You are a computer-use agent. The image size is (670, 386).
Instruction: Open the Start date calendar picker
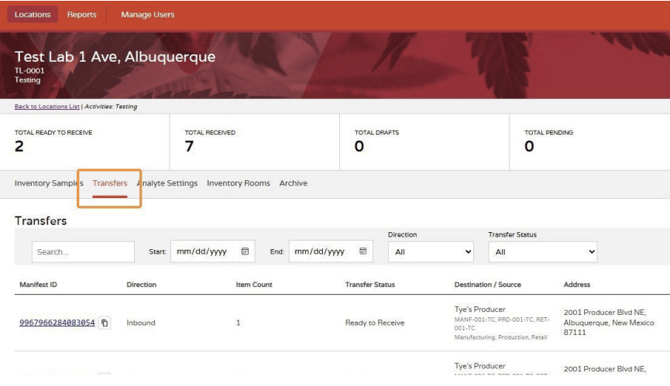[245, 251]
